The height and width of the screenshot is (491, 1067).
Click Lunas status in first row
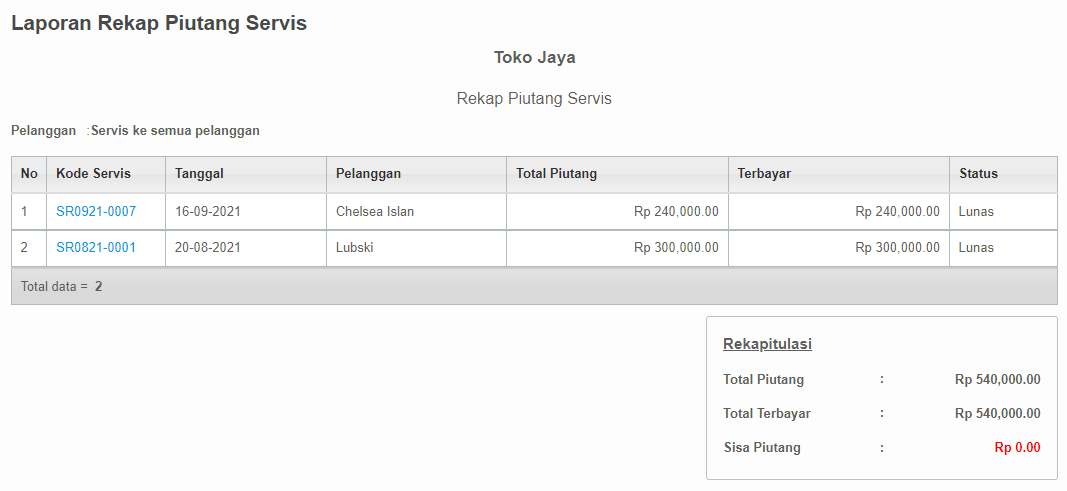pyautogui.click(x=976, y=211)
